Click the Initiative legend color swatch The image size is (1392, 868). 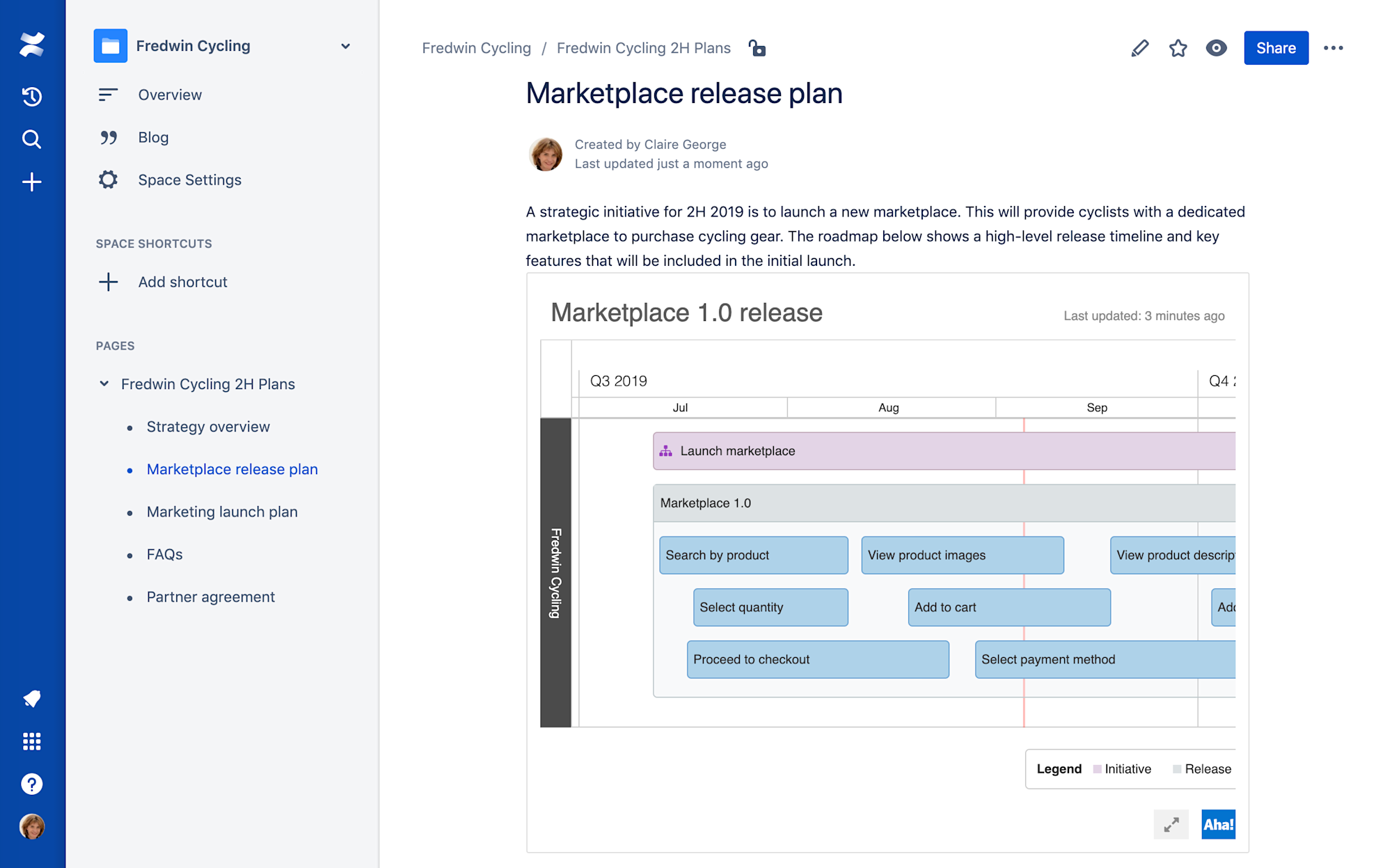point(1098,769)
